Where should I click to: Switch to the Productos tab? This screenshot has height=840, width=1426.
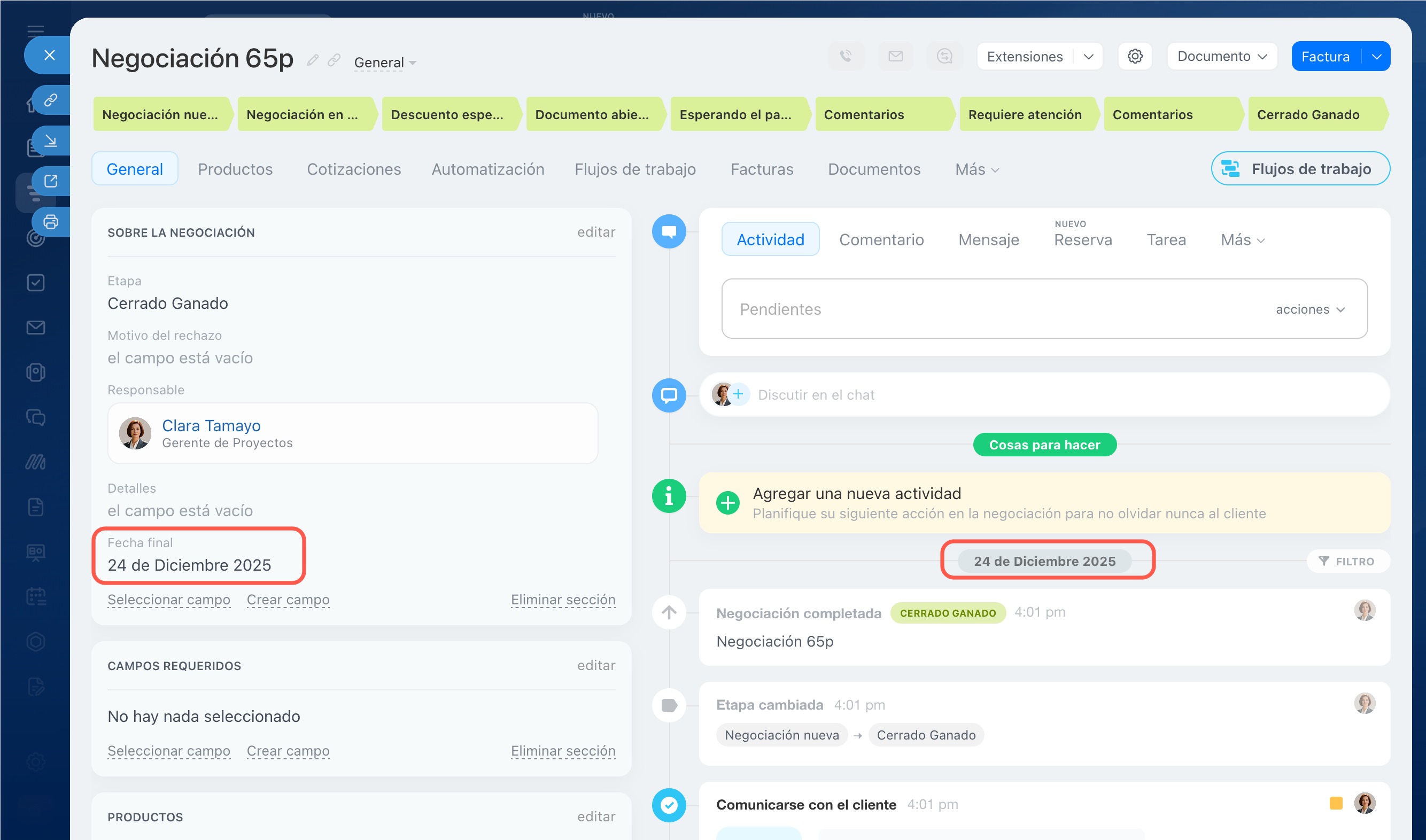(235, 169)
